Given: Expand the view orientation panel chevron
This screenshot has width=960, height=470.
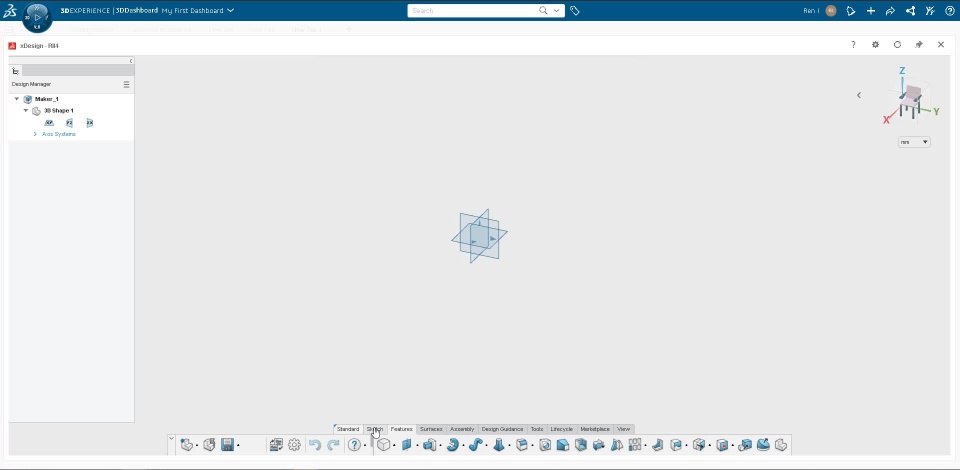Looking at the screenshot, I should click(859, 95).
